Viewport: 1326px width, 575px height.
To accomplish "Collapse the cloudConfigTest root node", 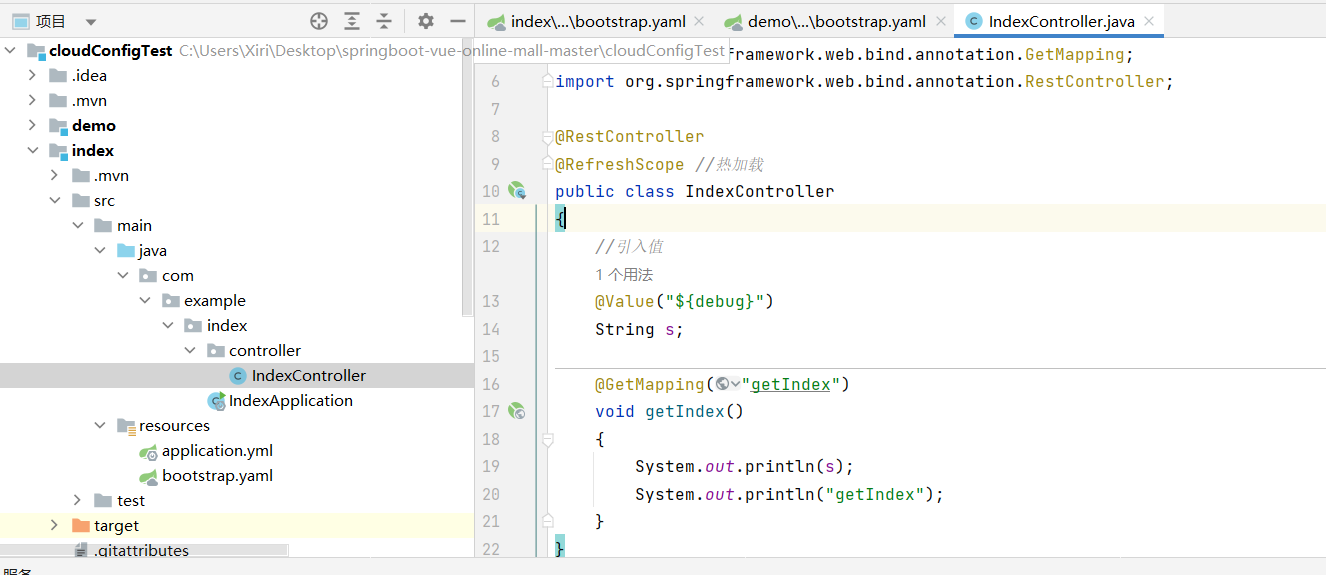I will pyautogui.click(x=11, y=51).
